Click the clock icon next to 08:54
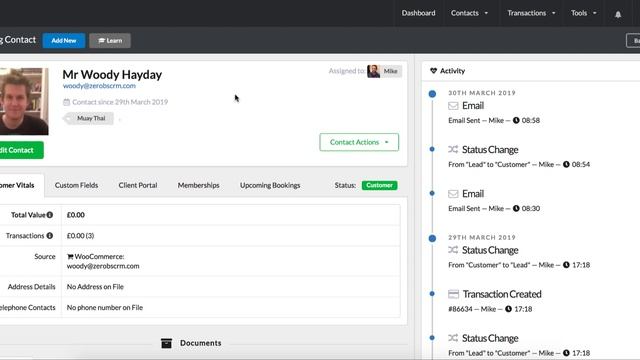The image size is (640, 360). pyautogui.click(x=566, y=164)
